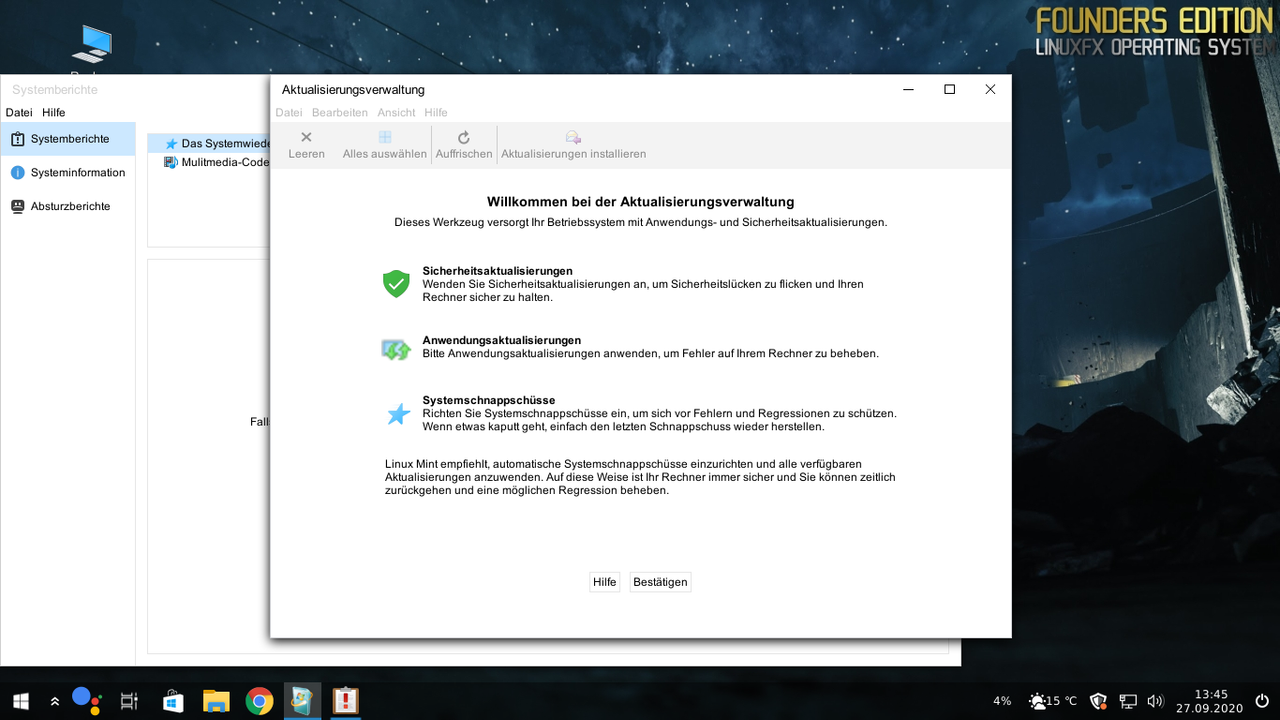Minimize the Aktualisierungsverwaltung window
This screenshot has height=720, width=1280.
908,89
